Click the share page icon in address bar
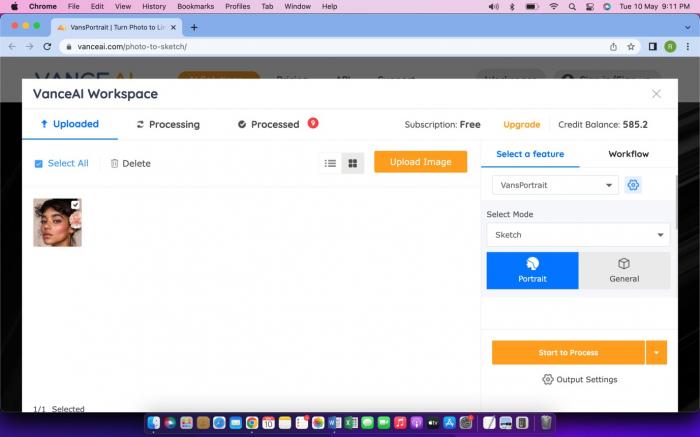This screenshot has height=437, width=700. click(x=613, y=46)
